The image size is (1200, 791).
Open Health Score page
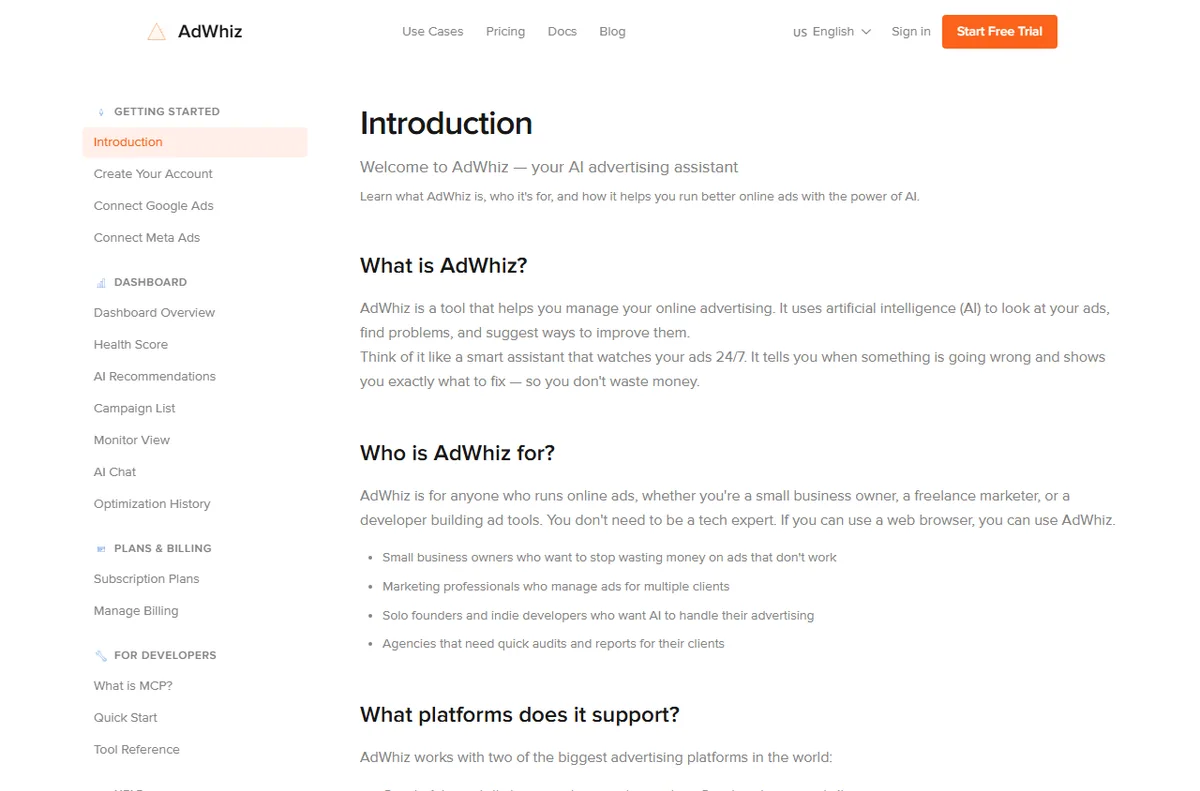coord(131,345)
